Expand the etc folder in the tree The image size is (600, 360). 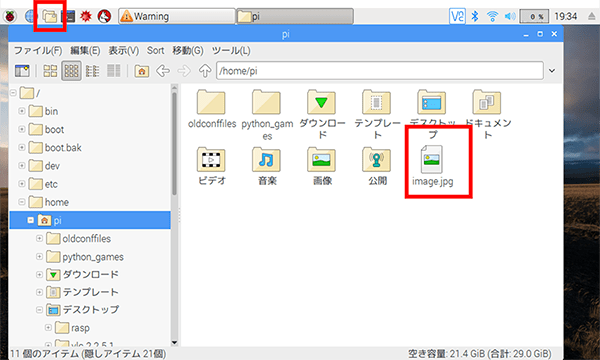pos(22,184)
